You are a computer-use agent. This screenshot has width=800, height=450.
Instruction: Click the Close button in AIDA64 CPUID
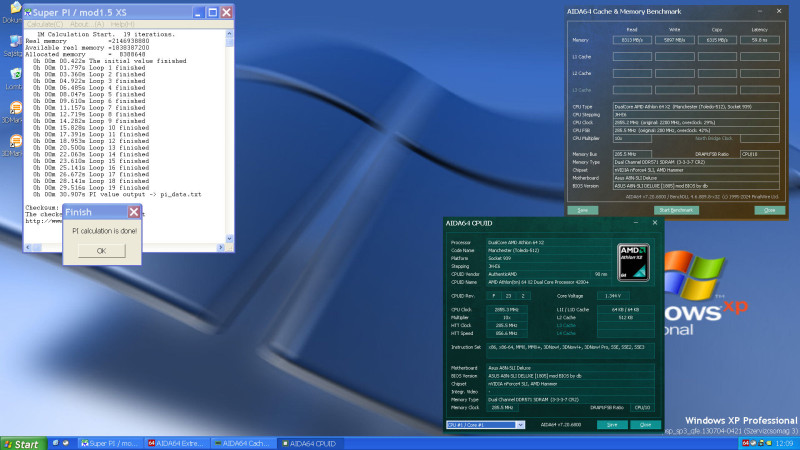(x=645, y=424)
